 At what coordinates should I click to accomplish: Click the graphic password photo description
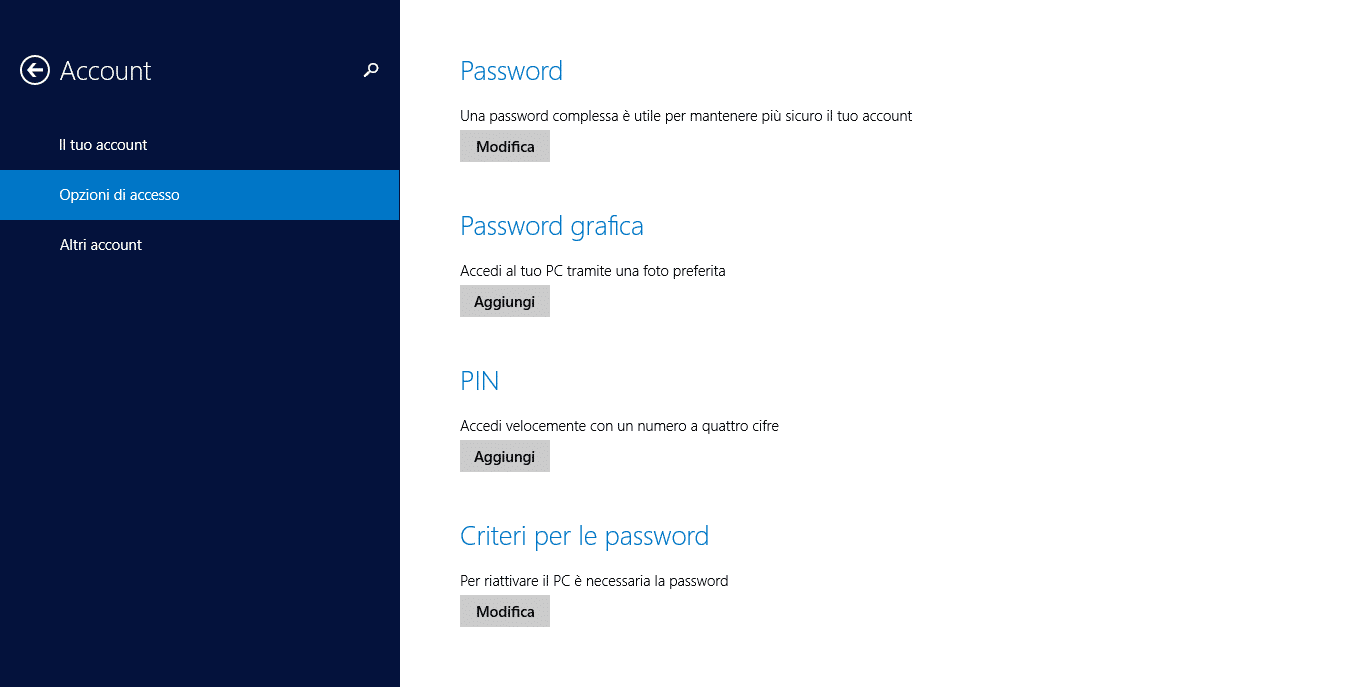coord(592,270)
